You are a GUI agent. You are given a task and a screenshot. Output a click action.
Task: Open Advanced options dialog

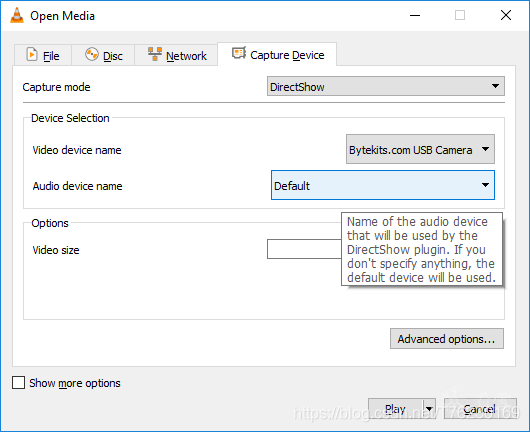coord(447,339)
